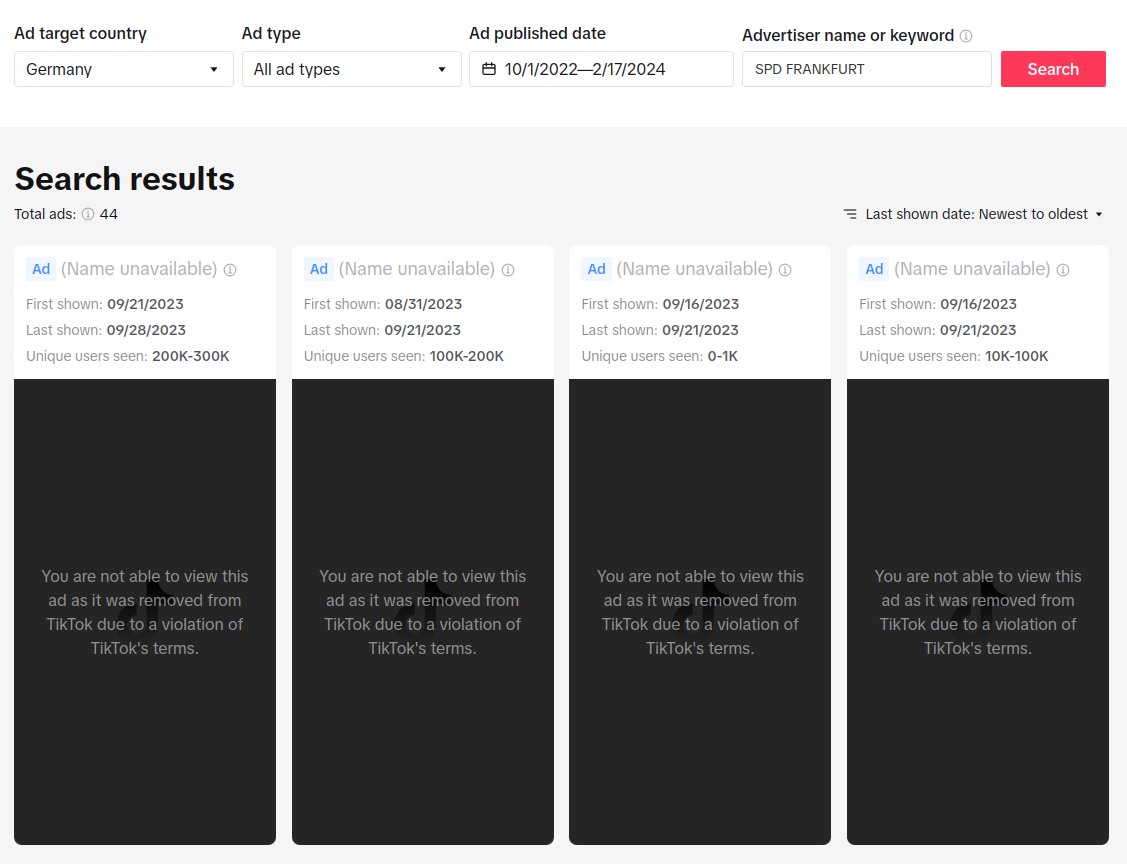The height and width of the screenshot is (864, 1127).
Task: Open removed ad first shown 09/21/2023
Action: [145, 611]
